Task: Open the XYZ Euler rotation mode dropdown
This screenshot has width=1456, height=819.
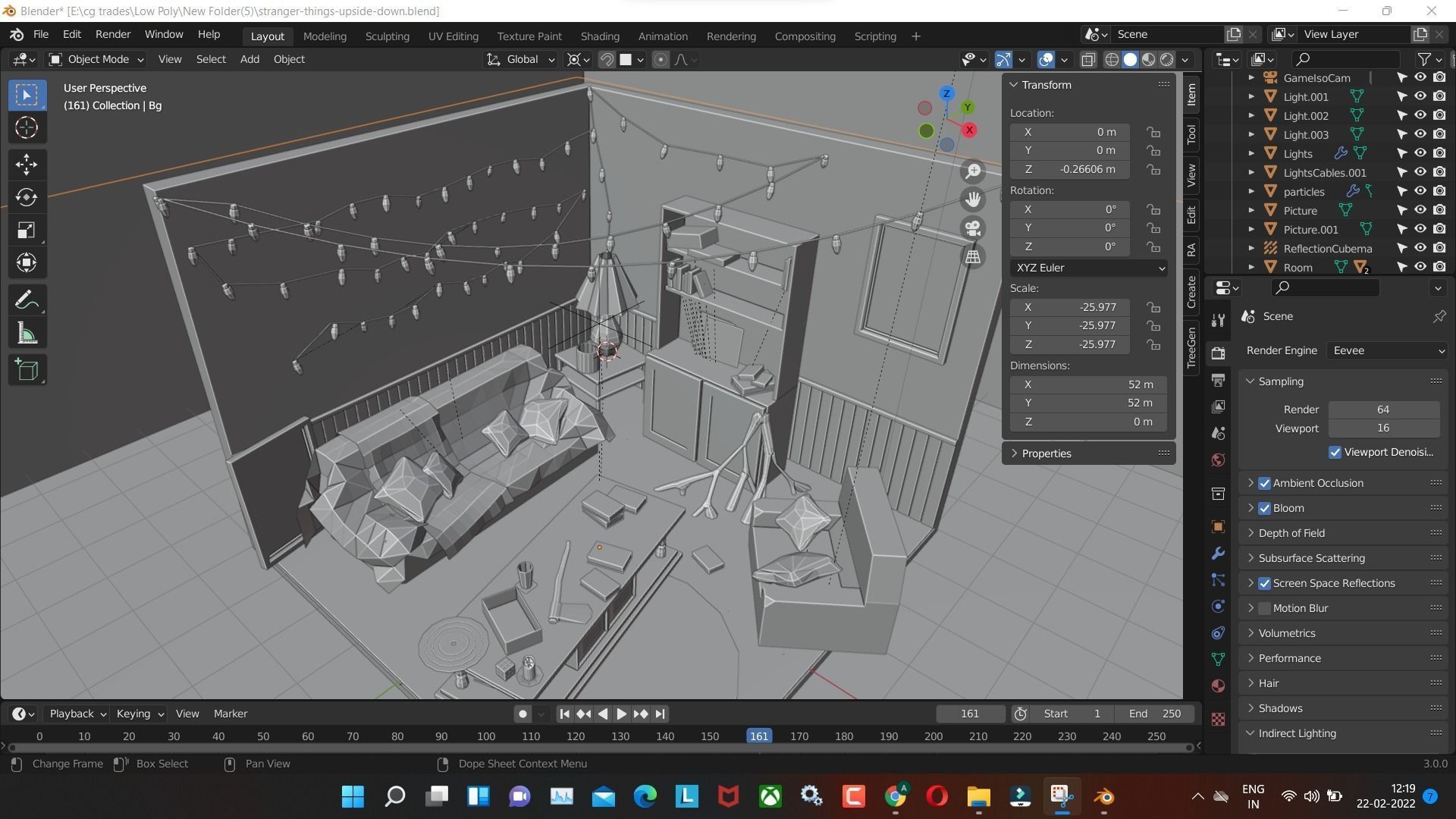Action: [x=1088, y=268]
